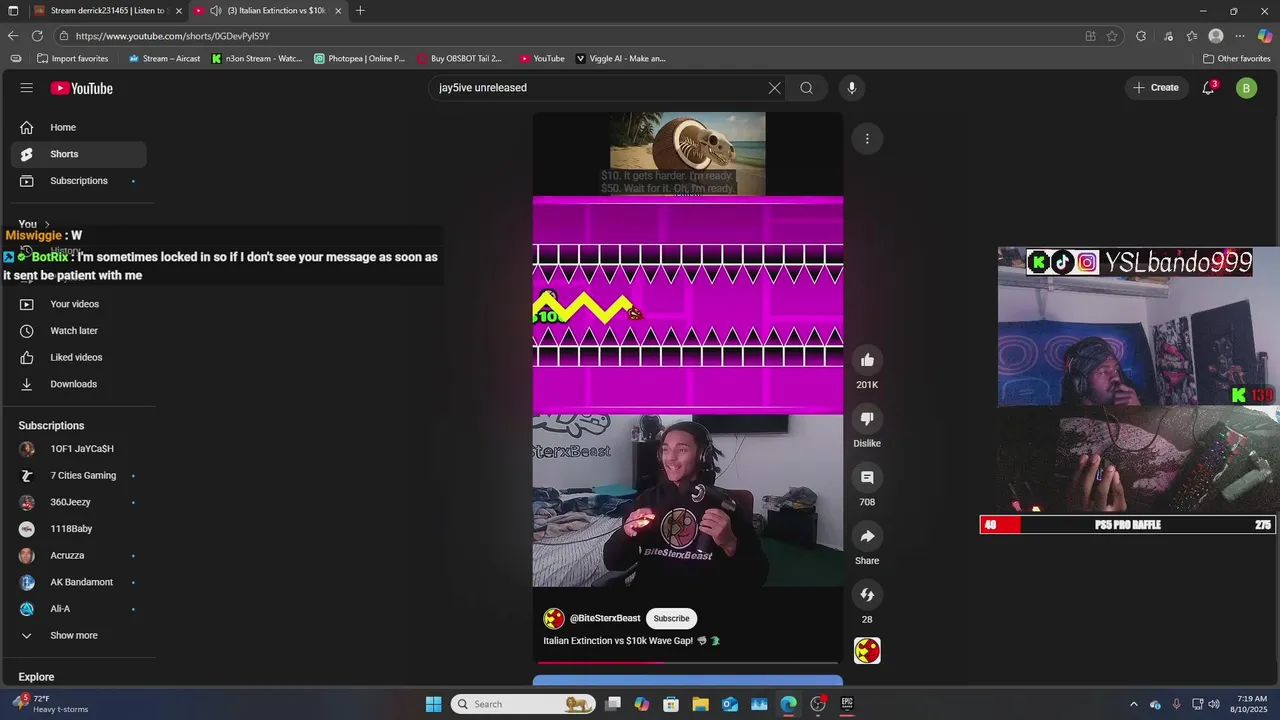Image resolution: width=1280 pixels, height=720 pixels.
Task: Mute the tab via the speaker icon
Action: coord(215,11)
